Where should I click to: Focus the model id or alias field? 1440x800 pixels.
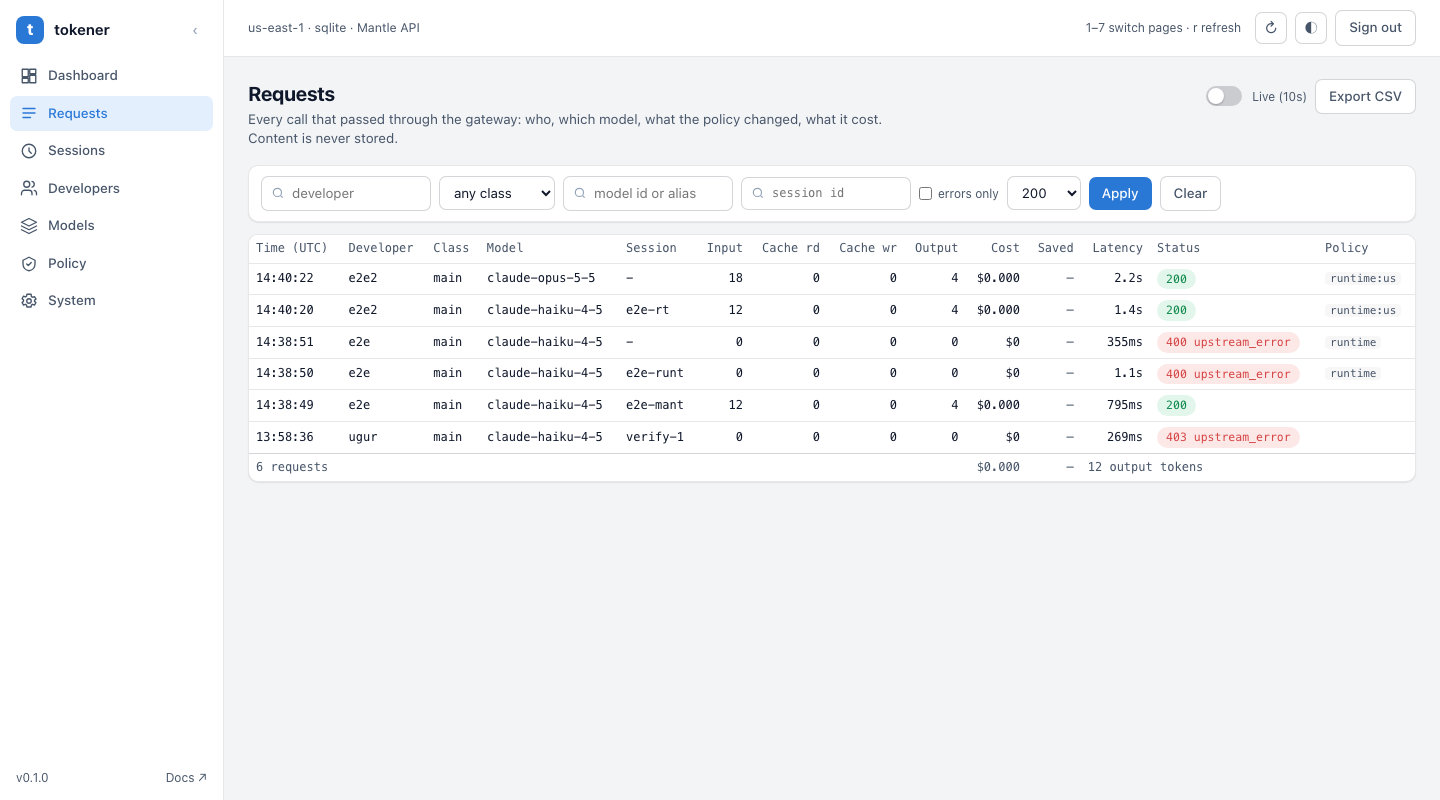click(x=648, y=194)
